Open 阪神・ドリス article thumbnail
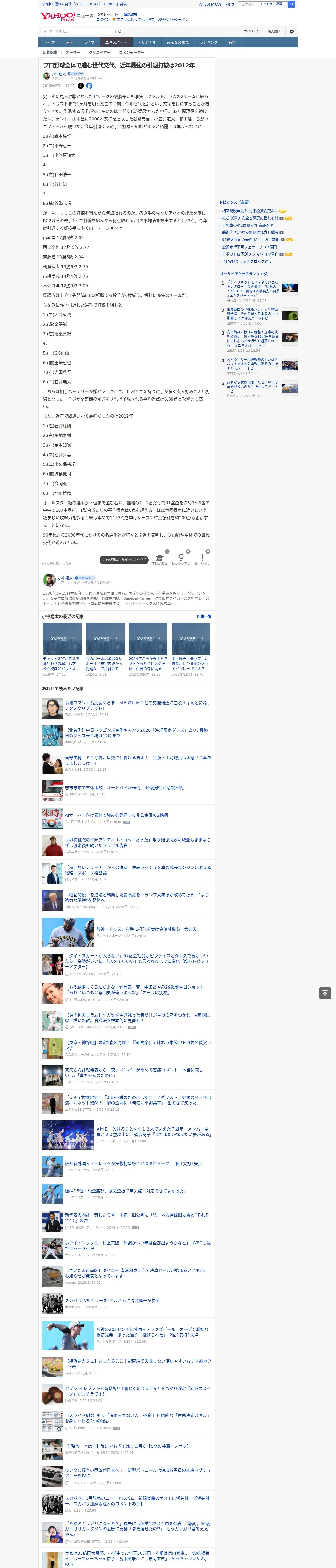This screenshot has width=336, height=1568. (x=68, y=932)
